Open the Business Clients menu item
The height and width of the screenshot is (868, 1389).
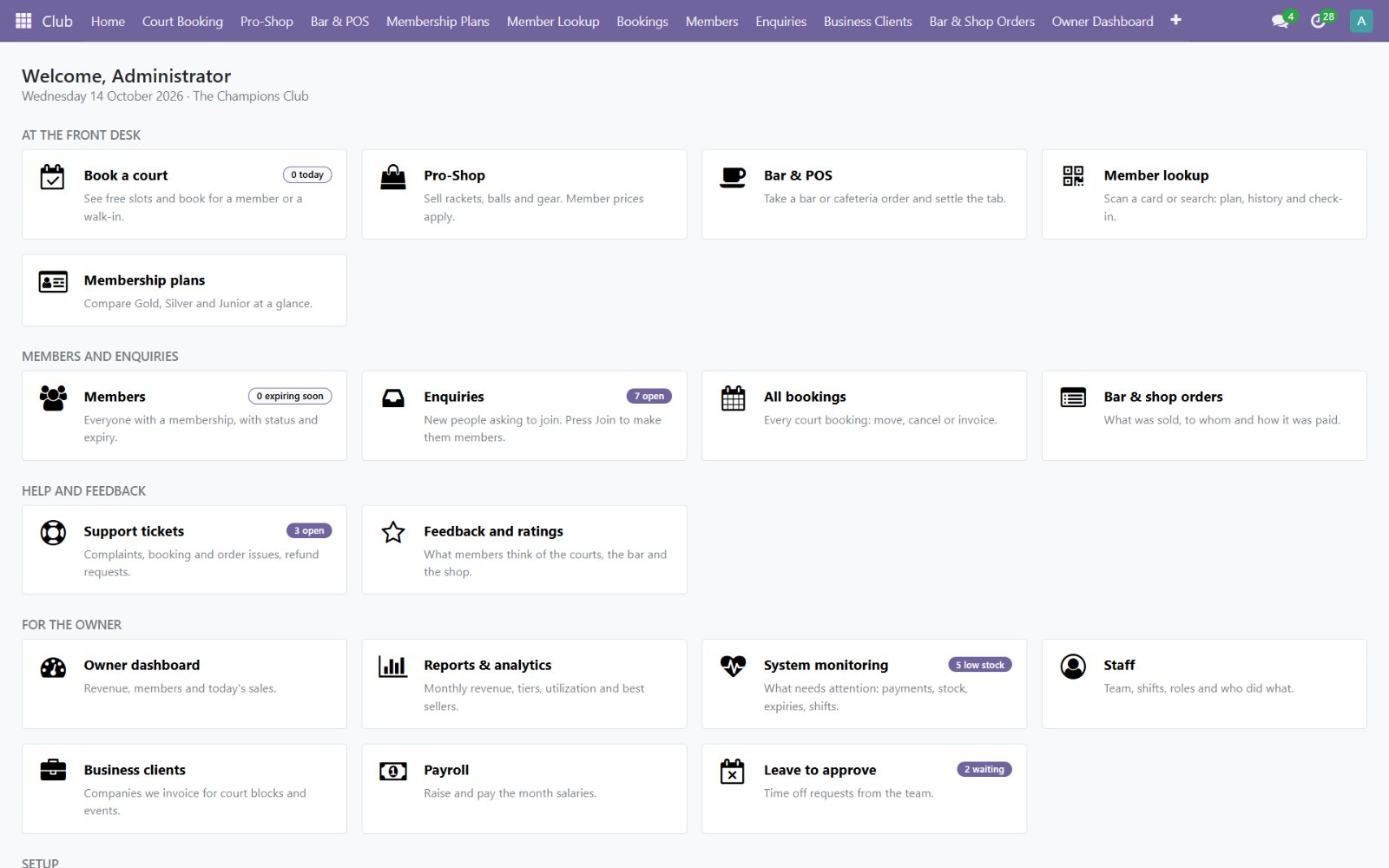click(x=867, y=21)
